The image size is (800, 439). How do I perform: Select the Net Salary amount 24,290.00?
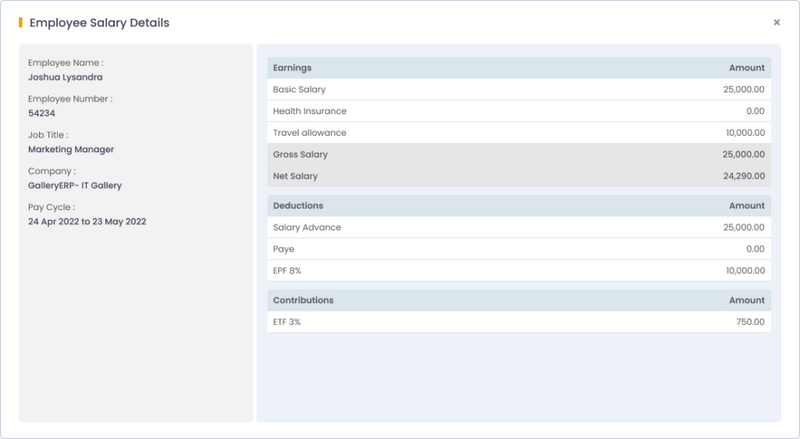pos(741,176)
